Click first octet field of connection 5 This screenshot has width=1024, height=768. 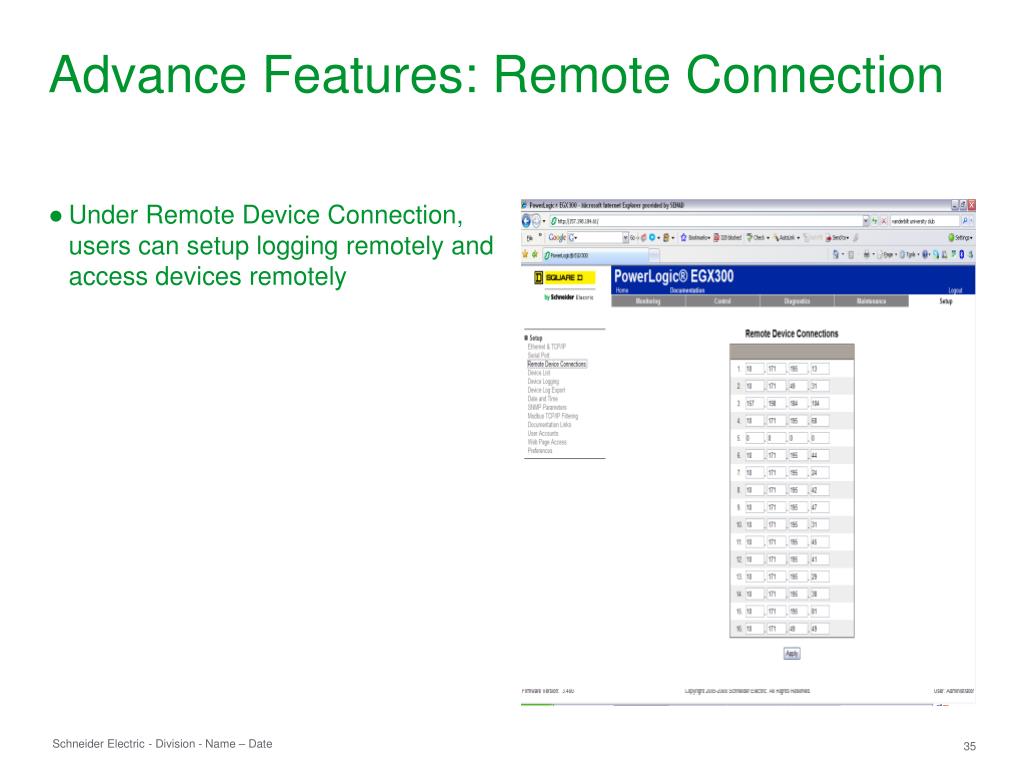click(x=754, y=438)
